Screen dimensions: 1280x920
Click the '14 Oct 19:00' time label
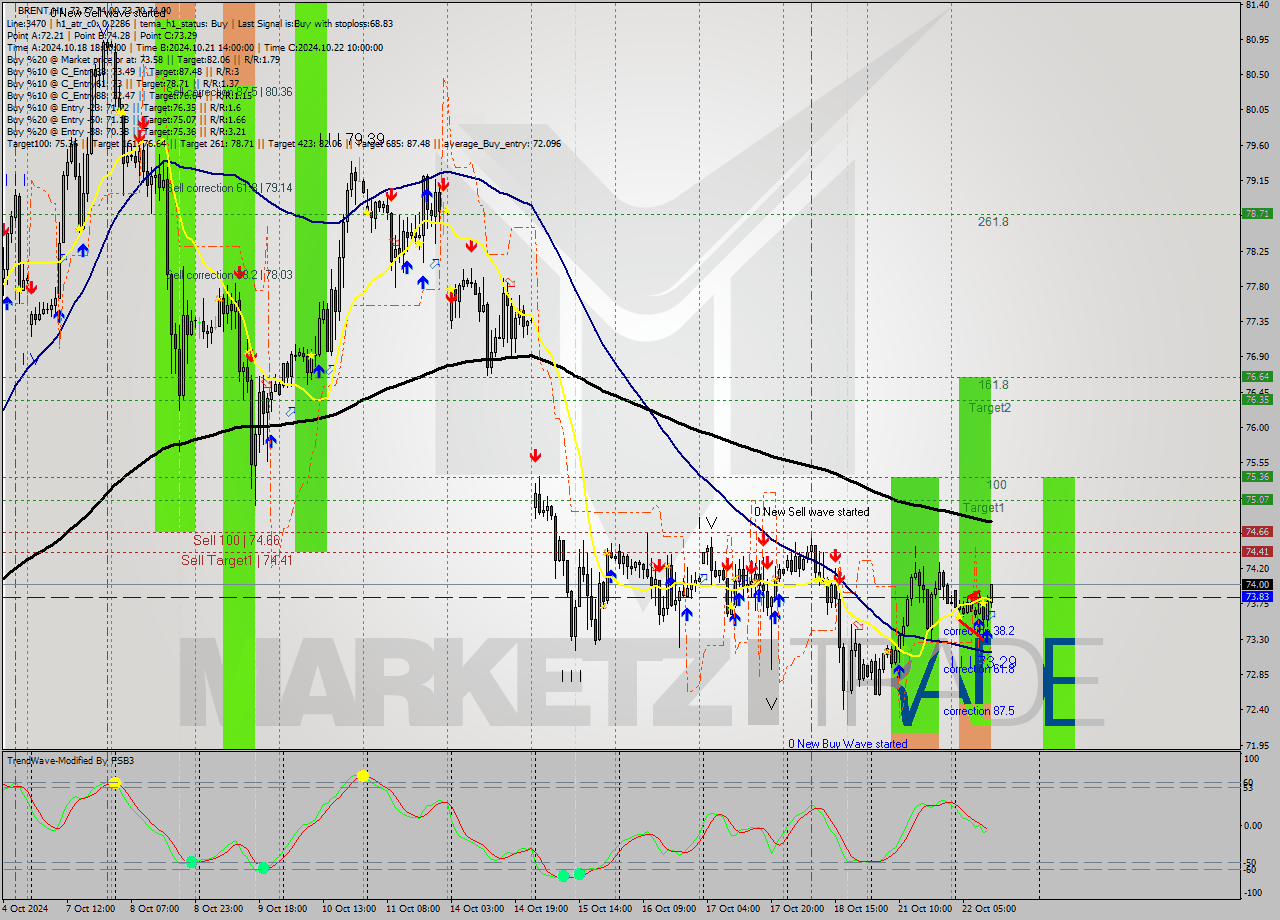[540, 908]
